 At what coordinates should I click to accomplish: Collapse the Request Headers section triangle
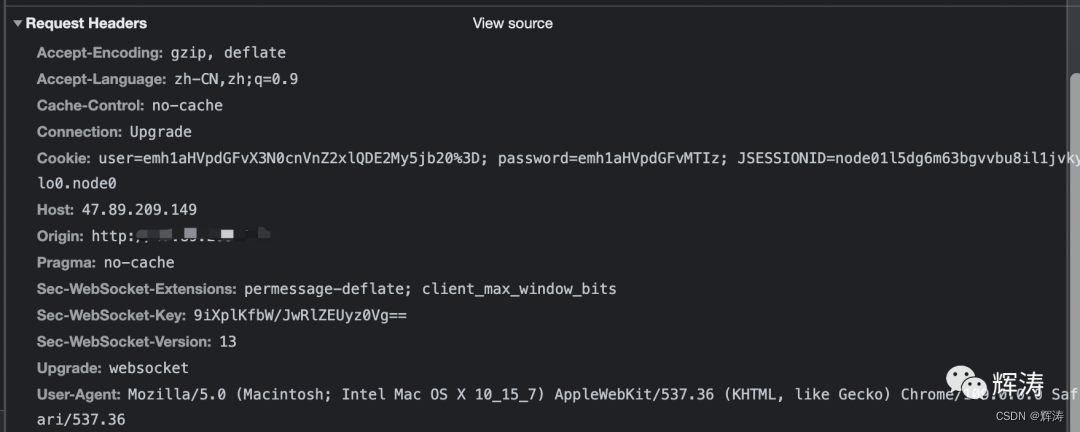[x=17, y=23]
